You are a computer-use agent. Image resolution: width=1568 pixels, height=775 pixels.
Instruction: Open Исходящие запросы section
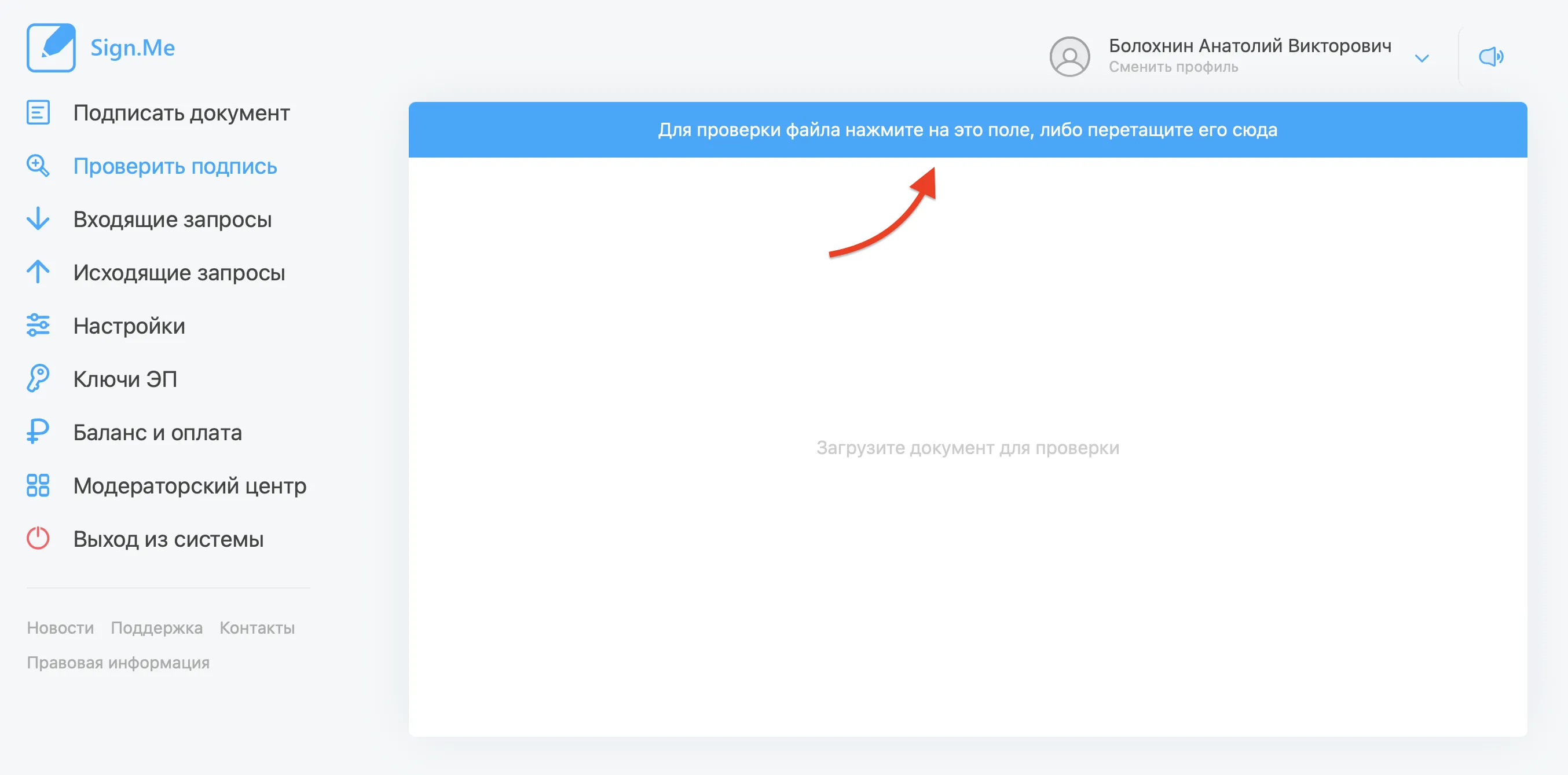tap(179, 273)
